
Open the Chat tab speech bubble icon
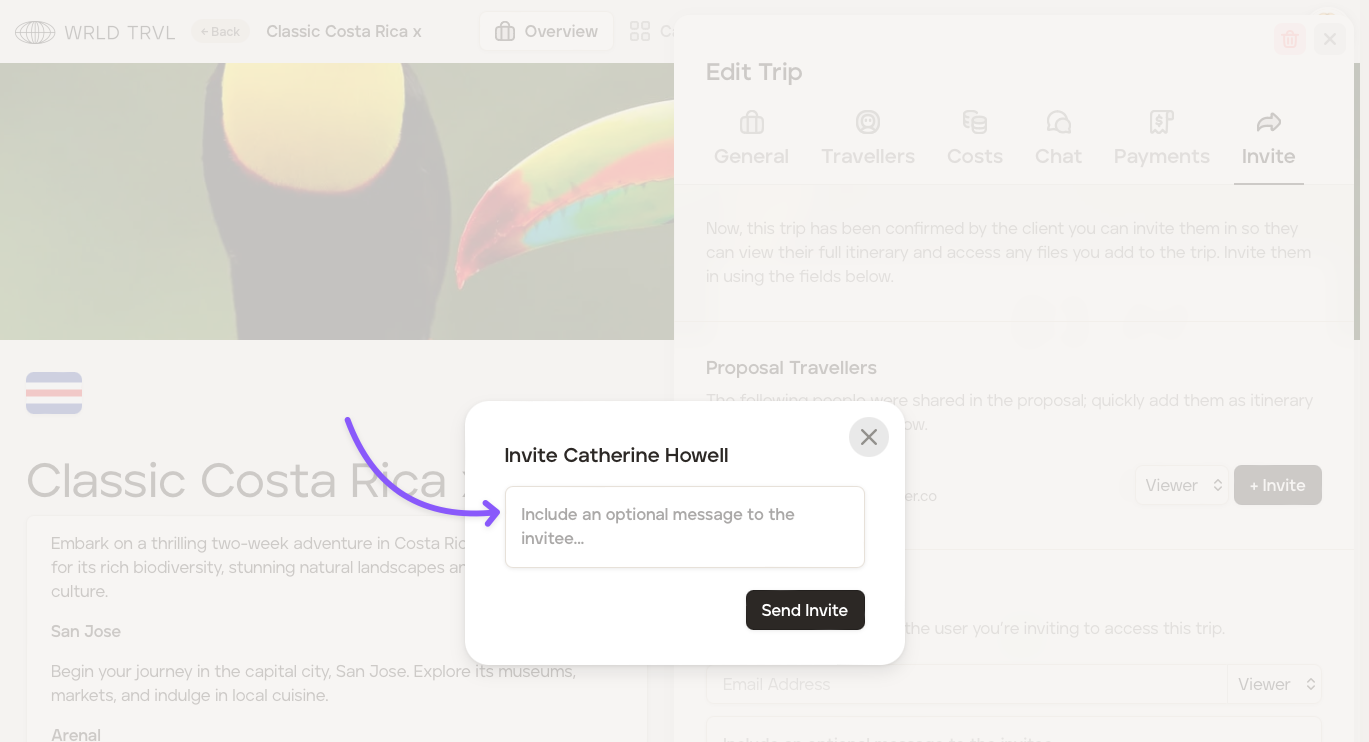(x=1058, y=123)
